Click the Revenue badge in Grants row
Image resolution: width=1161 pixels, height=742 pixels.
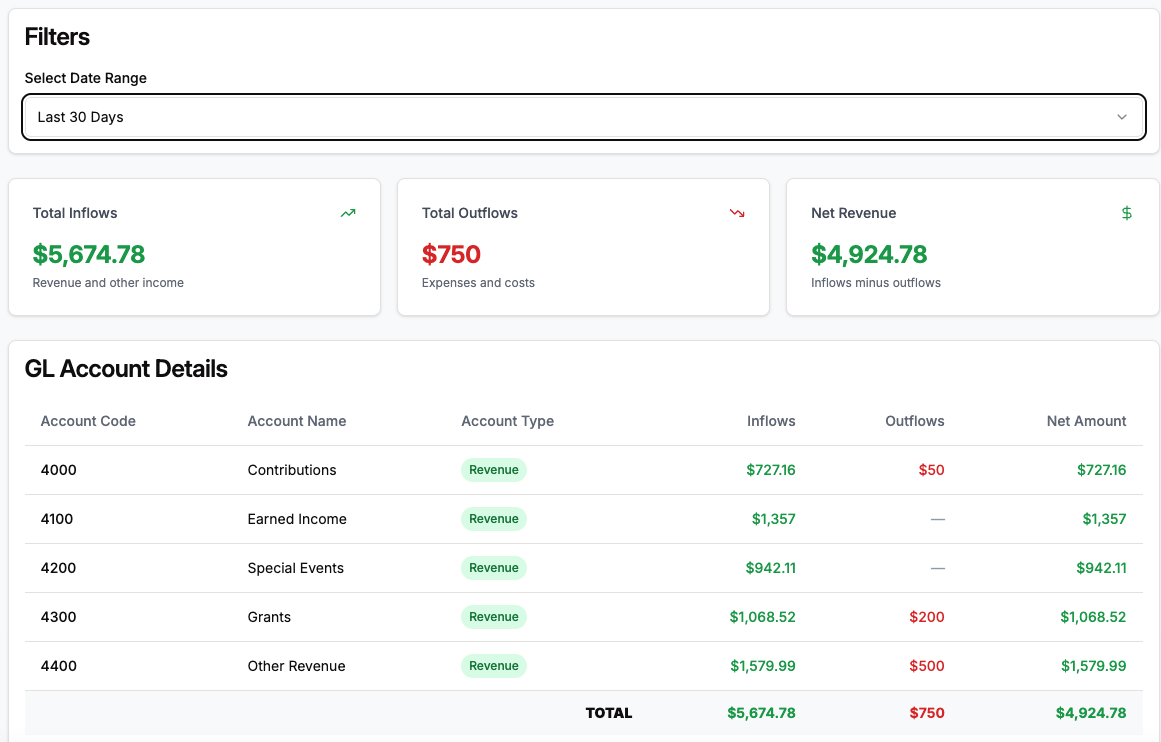click(x=494, y=617)
